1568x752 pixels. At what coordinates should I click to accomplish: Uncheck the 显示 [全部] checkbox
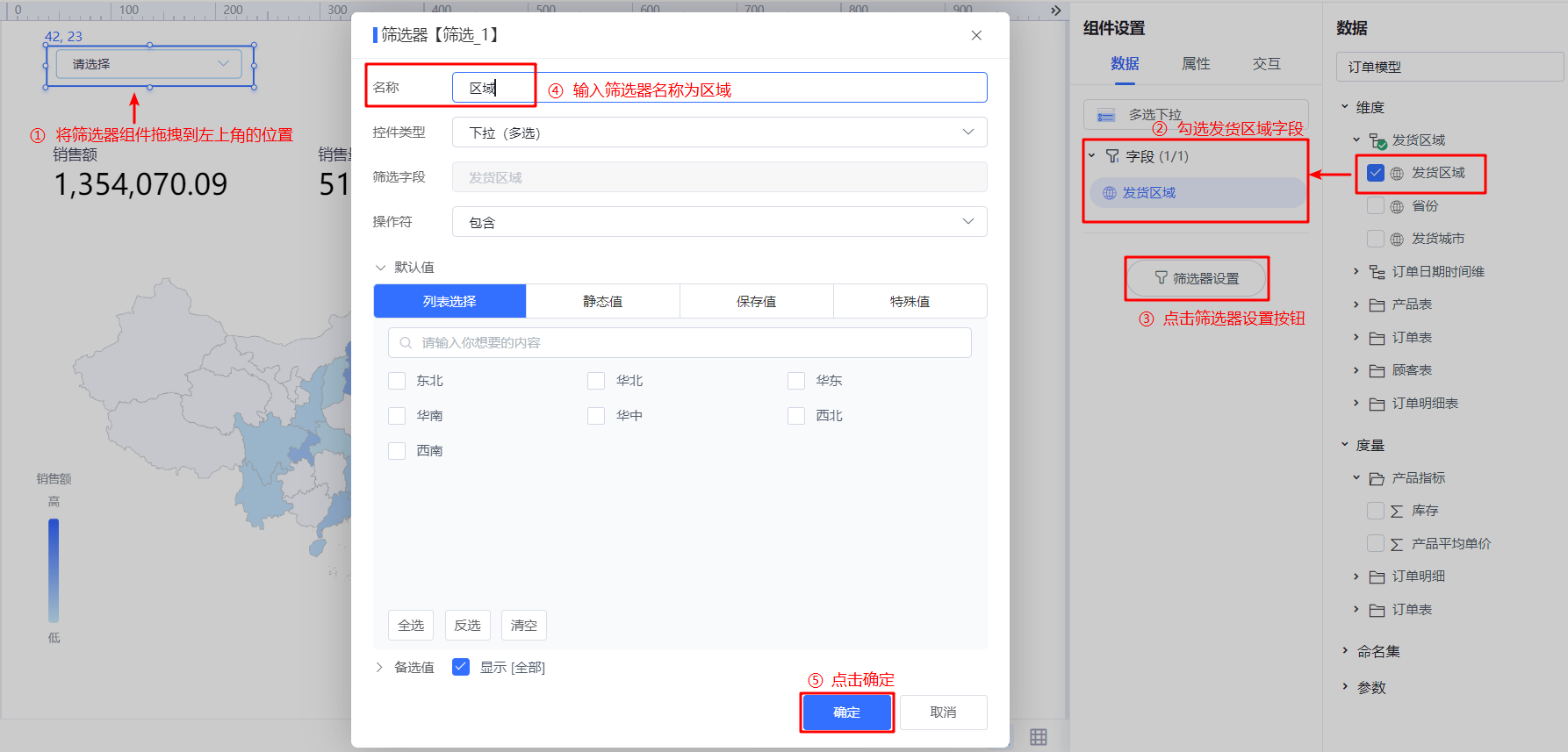coord(461,667)
